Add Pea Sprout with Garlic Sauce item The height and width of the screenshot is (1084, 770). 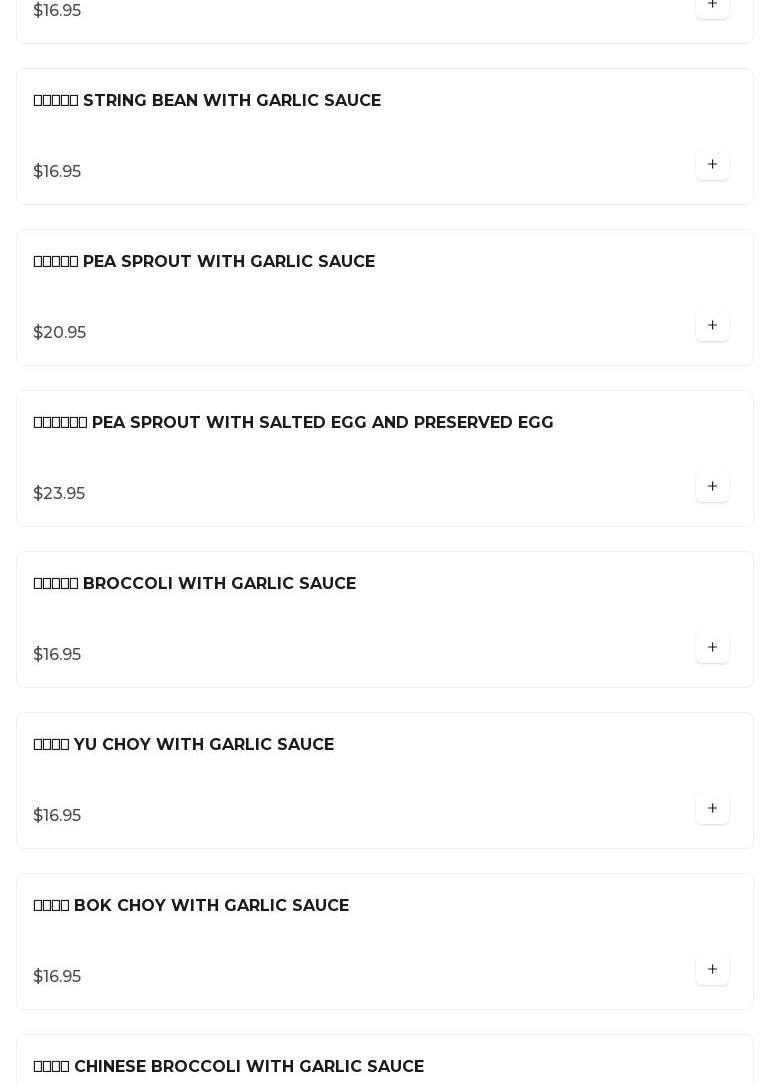coord(712,326)
